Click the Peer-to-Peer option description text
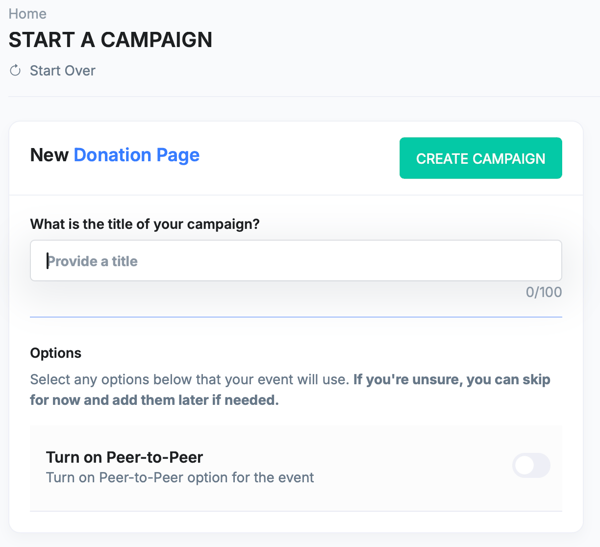This screenshot has width=600, height=547. 180,477
